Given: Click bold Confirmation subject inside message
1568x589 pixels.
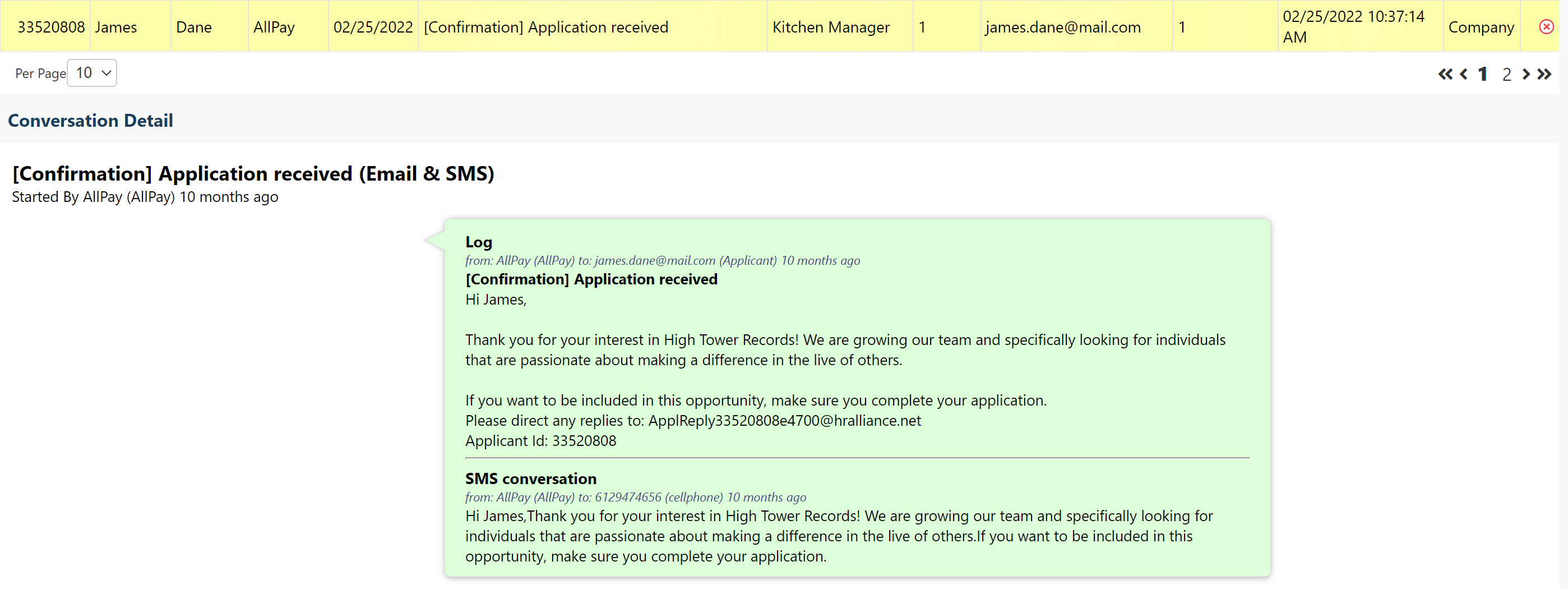Looking at the screenshot, I should click(x=591, y=279).
